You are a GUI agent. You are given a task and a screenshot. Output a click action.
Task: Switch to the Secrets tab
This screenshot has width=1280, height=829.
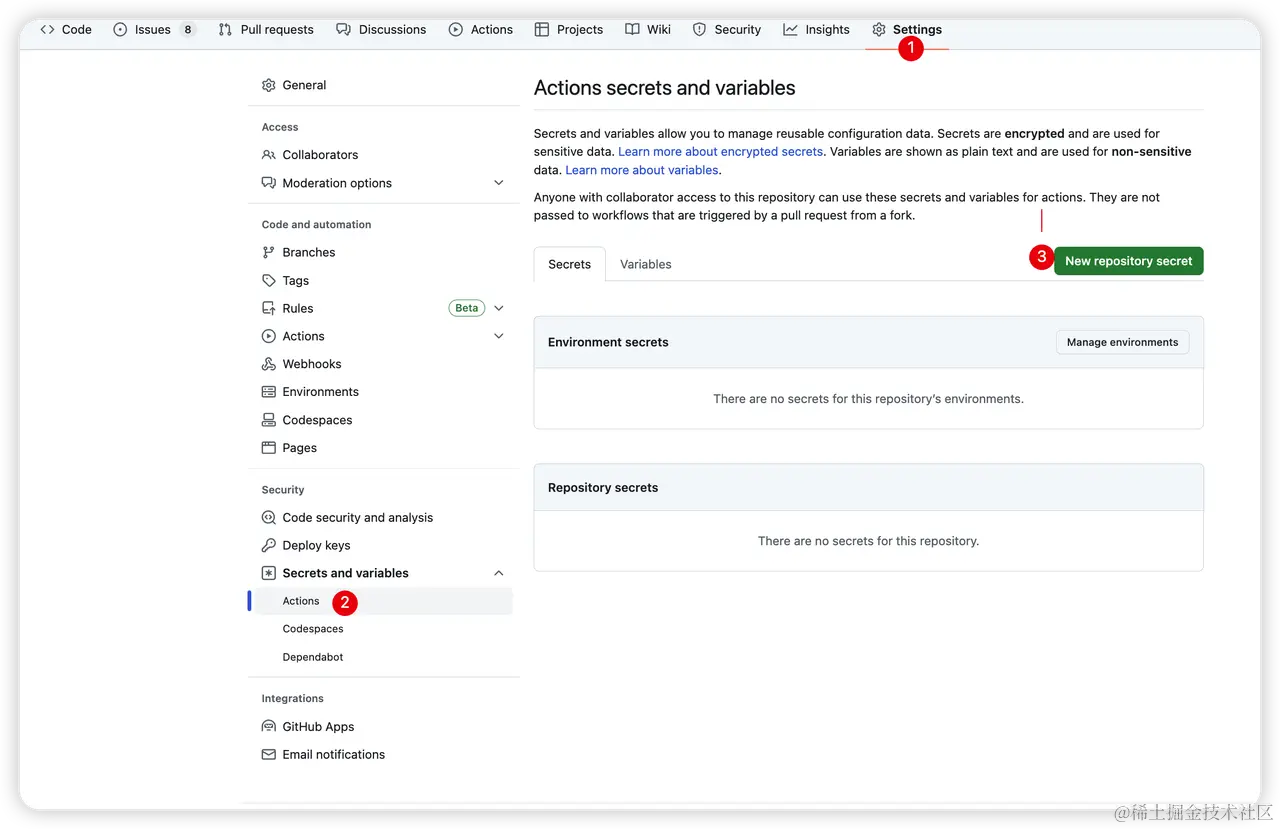[x=570, y=264]
